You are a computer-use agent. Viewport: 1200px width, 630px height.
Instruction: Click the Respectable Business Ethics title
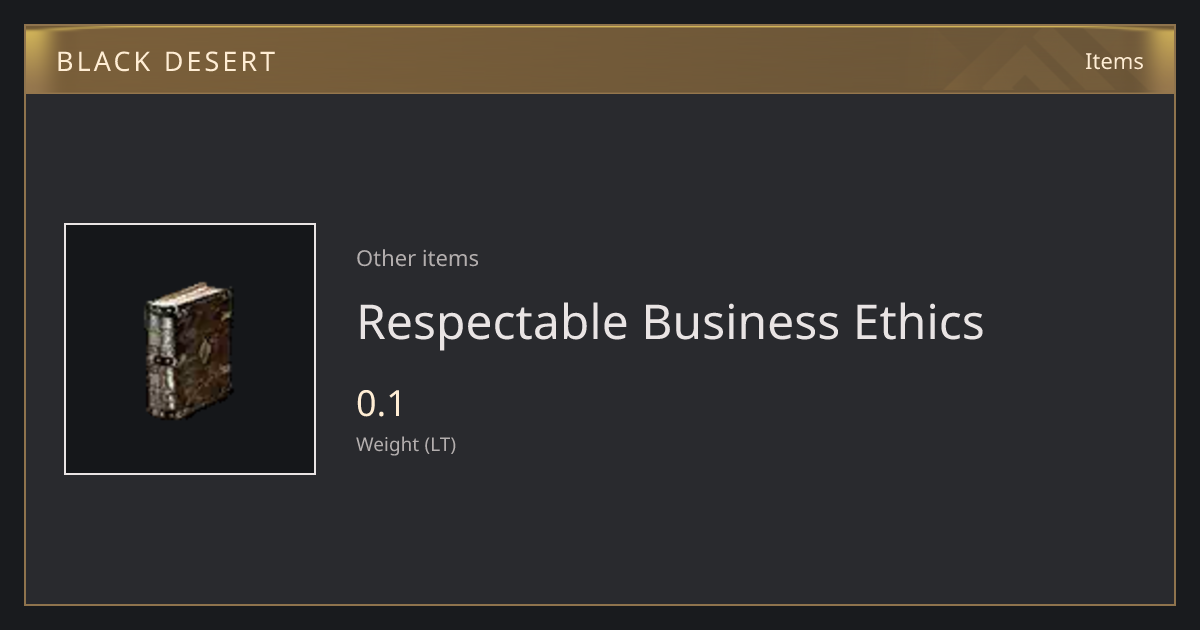click(x=670, y=322)
